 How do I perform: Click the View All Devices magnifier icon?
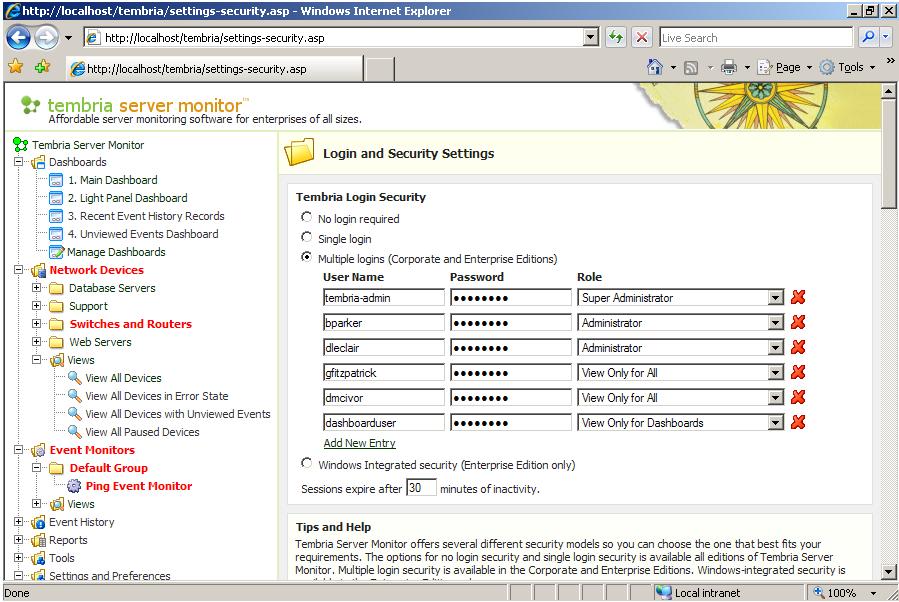tap(75, 378)
